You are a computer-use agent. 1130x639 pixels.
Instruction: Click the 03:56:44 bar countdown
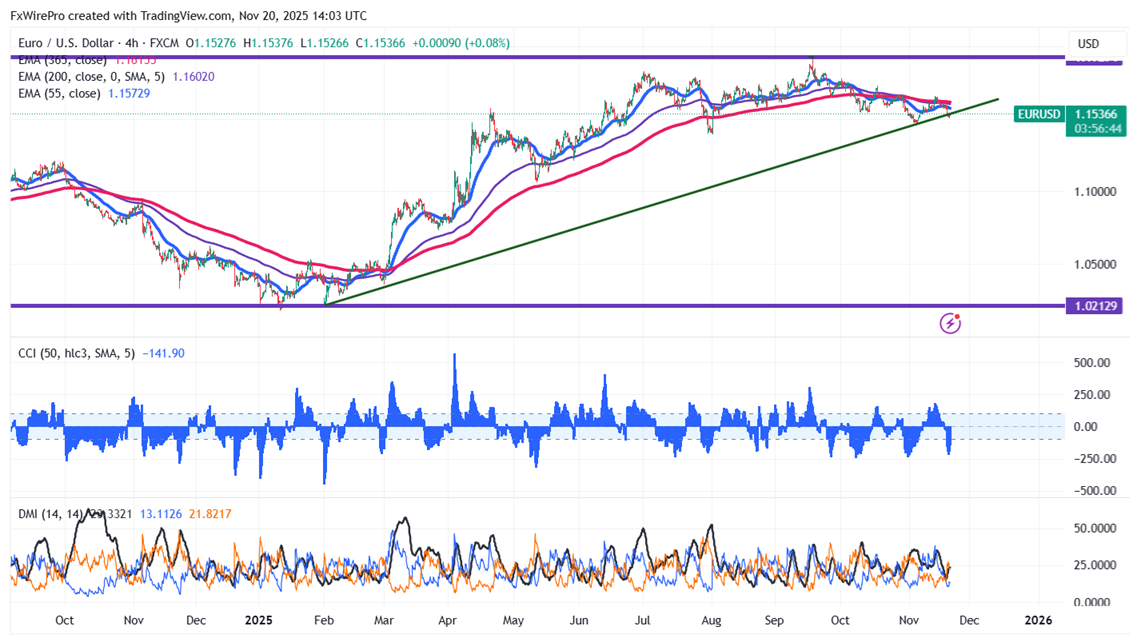tap(1098, 129)
